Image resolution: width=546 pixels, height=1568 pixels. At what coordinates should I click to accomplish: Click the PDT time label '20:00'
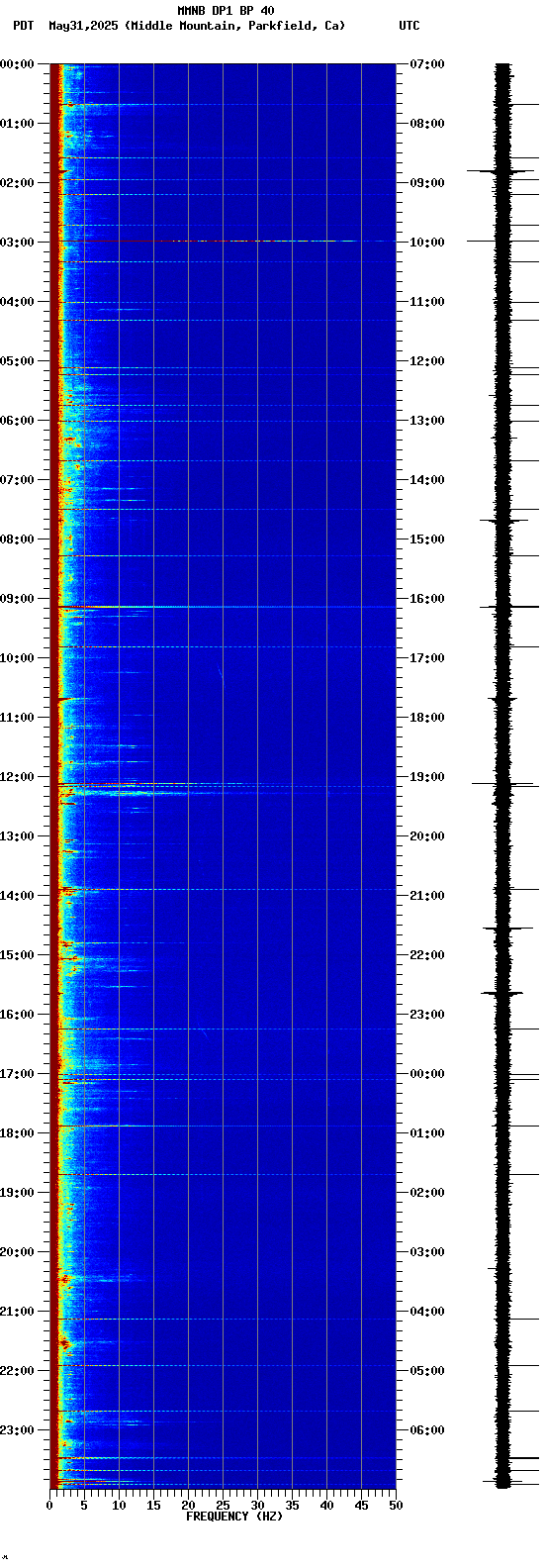click(17, 1252)
